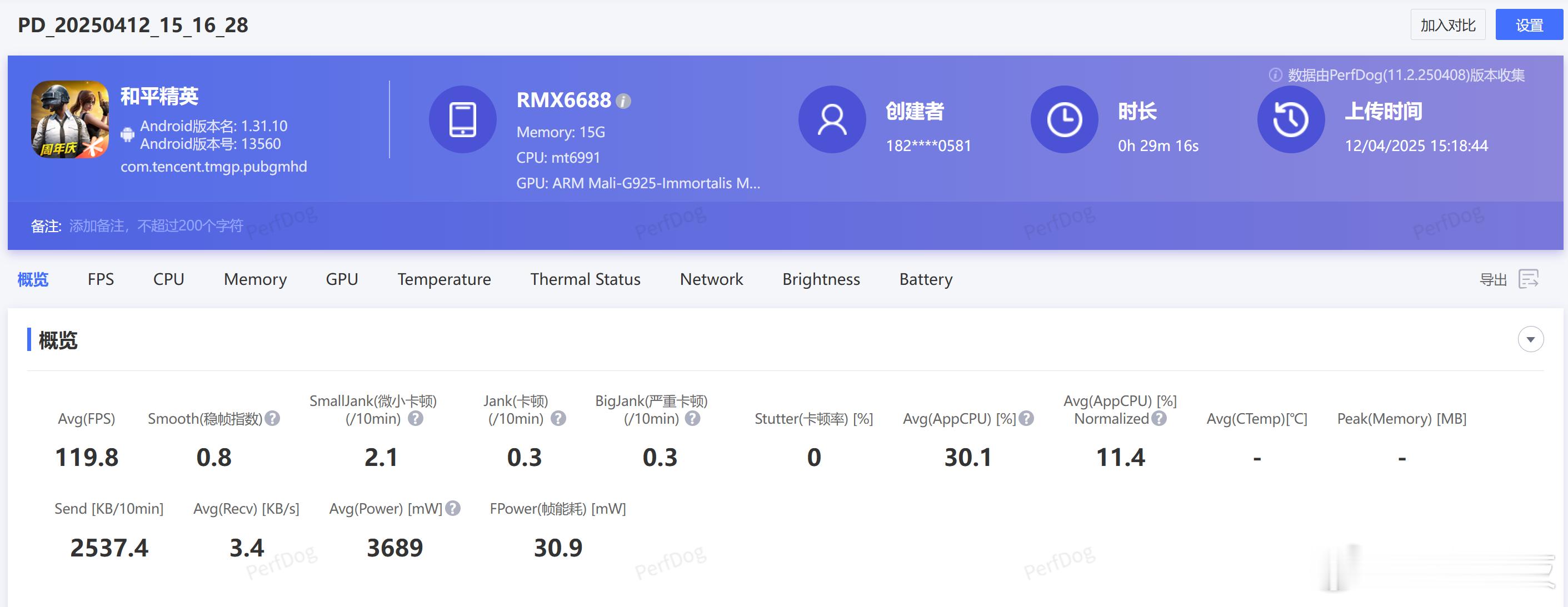This screenshot has height=607, width=1568.
Task: Click the Avg(Power) value 3689
Action: tap(395, 548)
